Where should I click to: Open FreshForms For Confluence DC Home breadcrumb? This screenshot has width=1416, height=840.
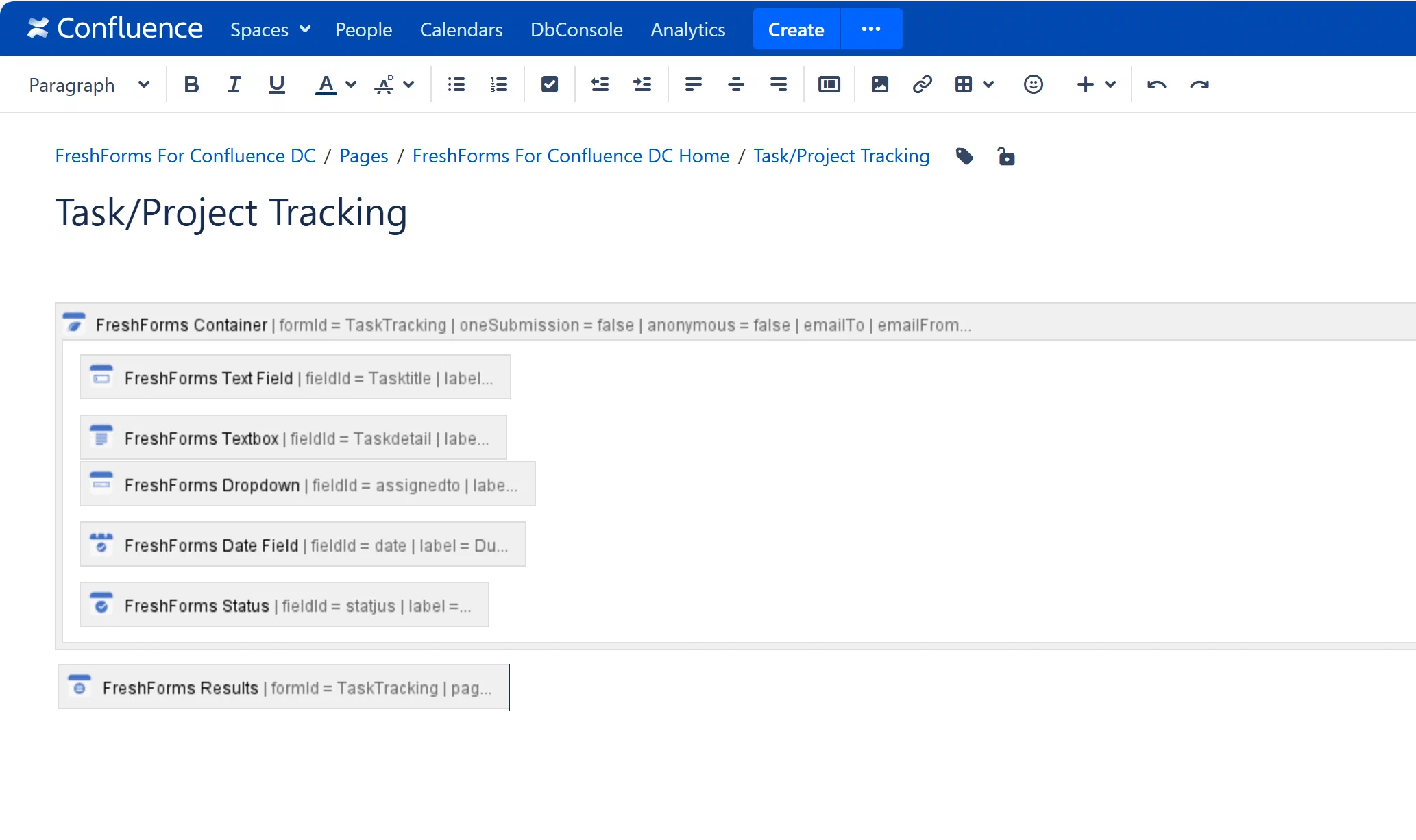571,156
